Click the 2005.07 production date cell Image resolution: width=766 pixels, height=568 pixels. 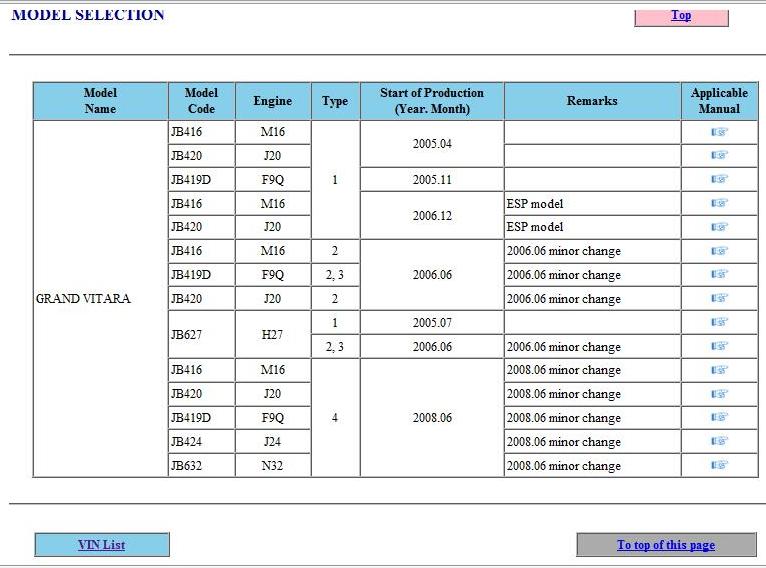[x=432, y=322]
